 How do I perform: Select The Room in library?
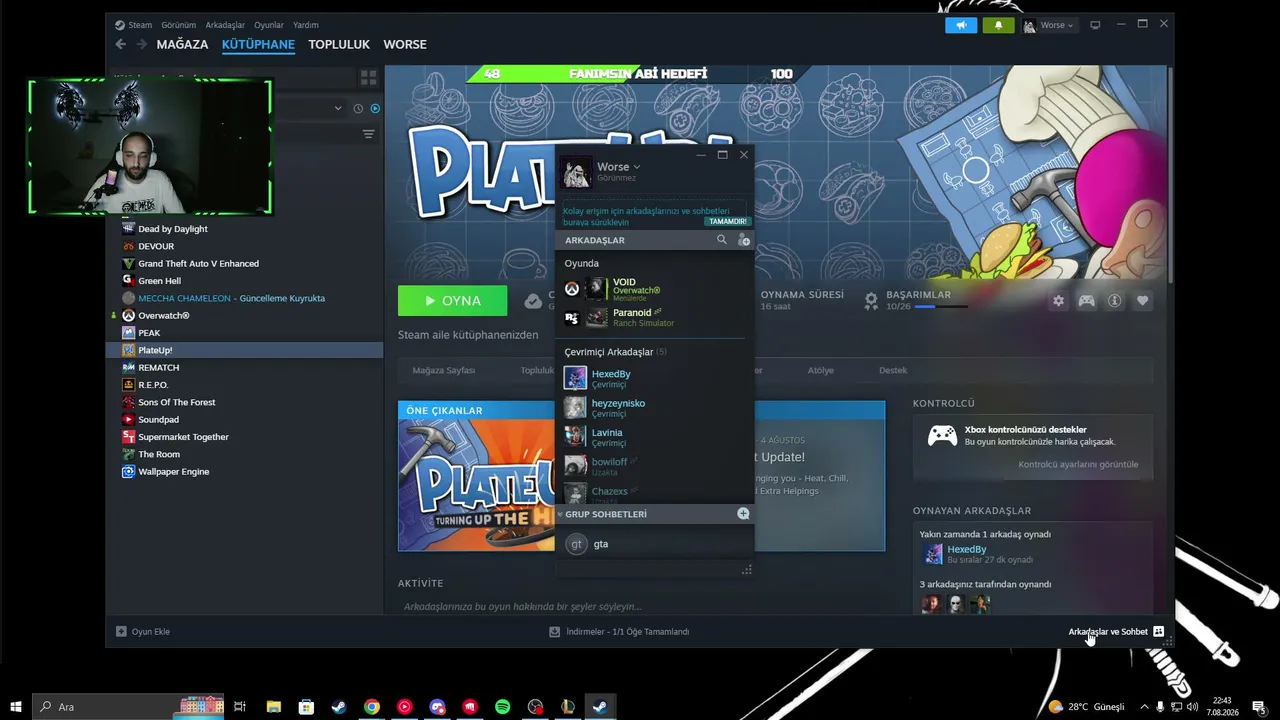point(159,454)
